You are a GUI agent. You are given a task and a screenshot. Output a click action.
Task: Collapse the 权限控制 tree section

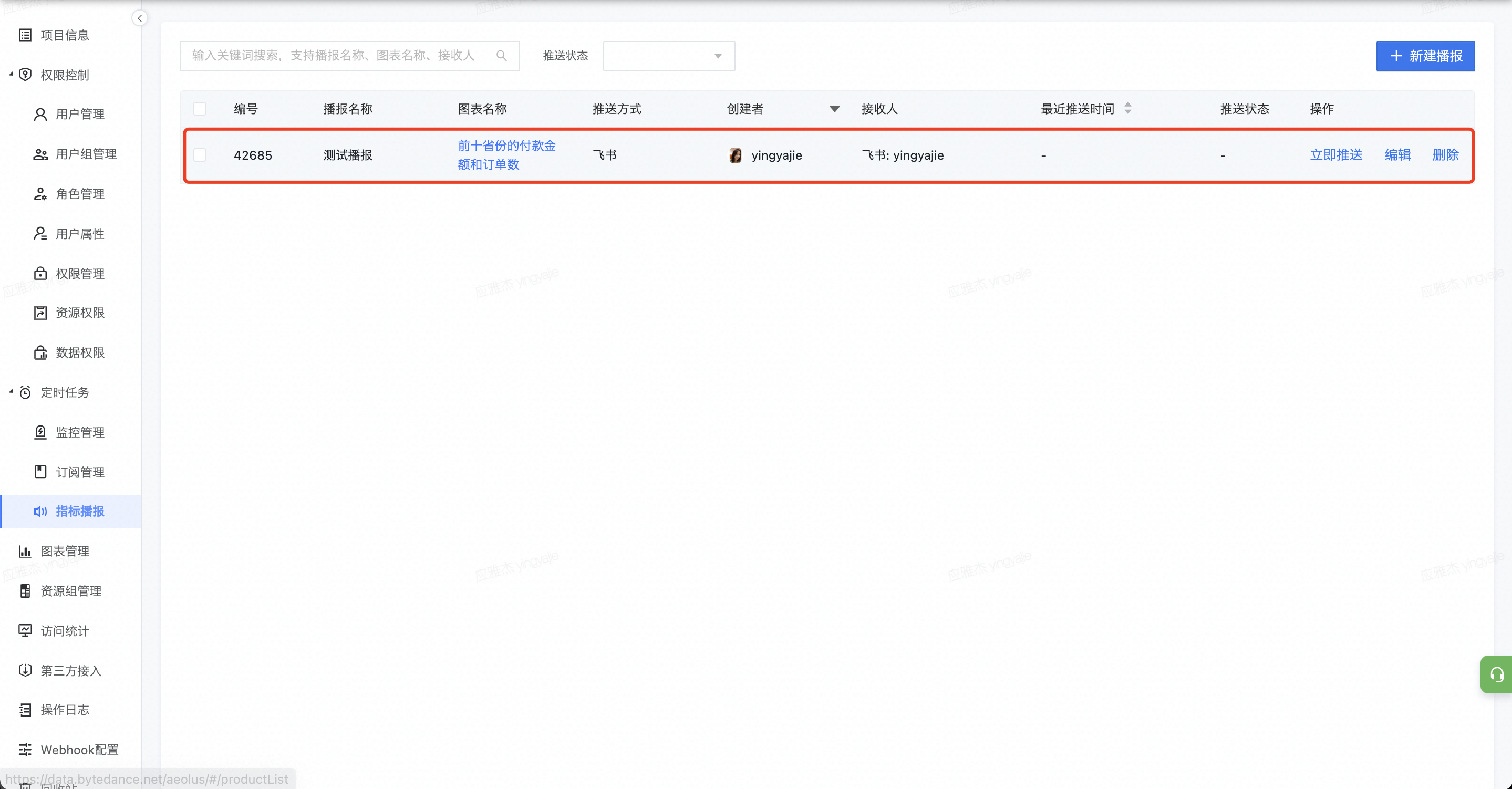pos(11,74)
